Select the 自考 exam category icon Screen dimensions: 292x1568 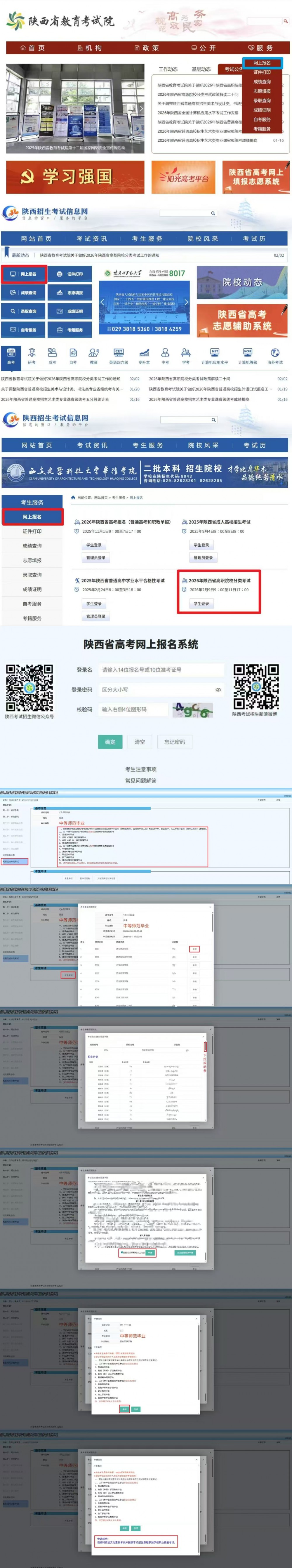[x=73, y=357]
